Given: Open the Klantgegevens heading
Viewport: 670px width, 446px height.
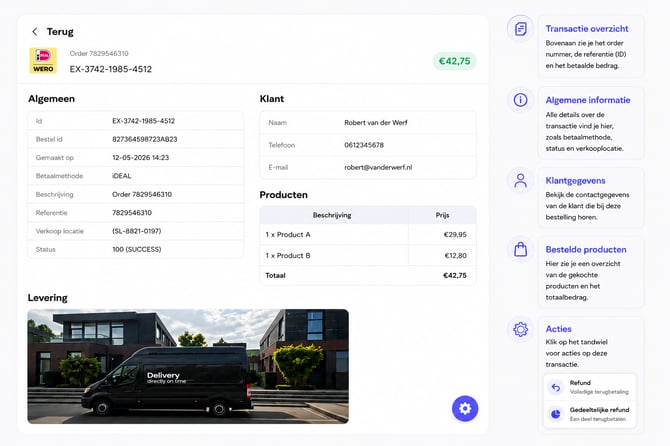Looking at the screenshot, I should pos(575,180).
